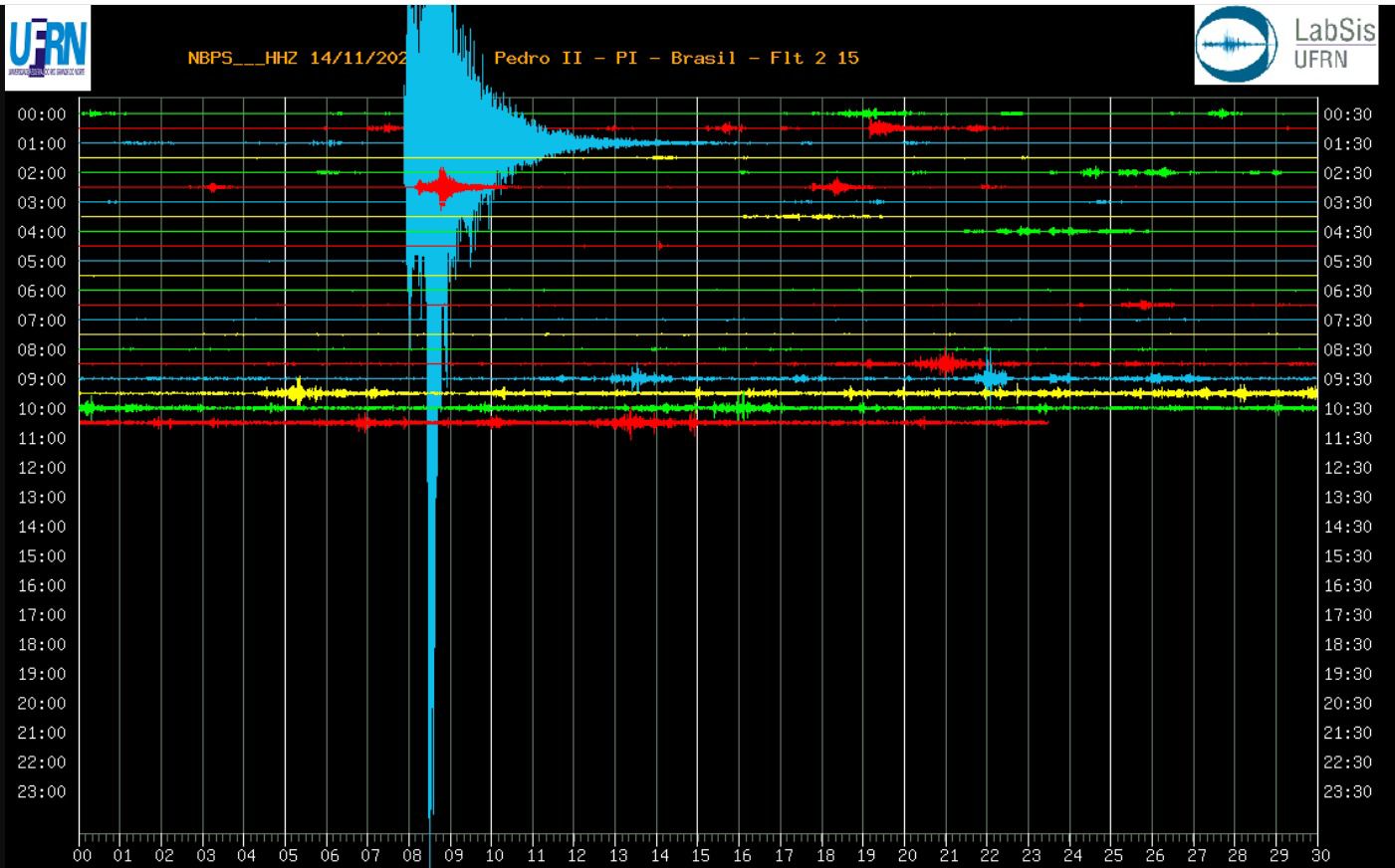Pick minute 30 on the bottom axis

[x=1319, y=855]
